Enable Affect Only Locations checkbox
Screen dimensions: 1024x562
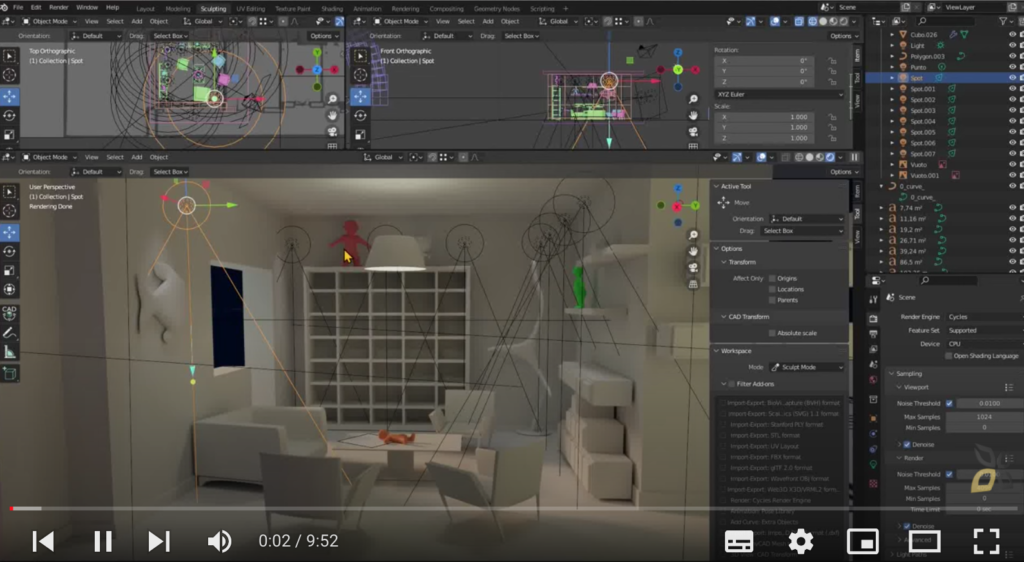click(772, 289)
